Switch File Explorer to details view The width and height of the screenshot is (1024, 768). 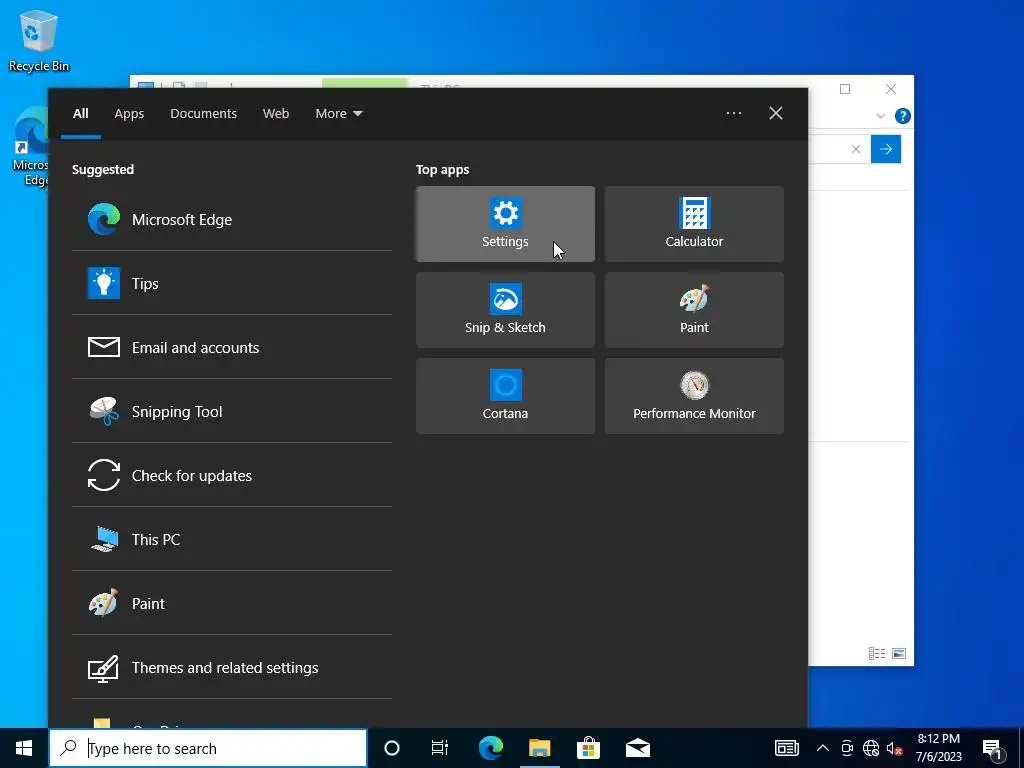point(876,653)
